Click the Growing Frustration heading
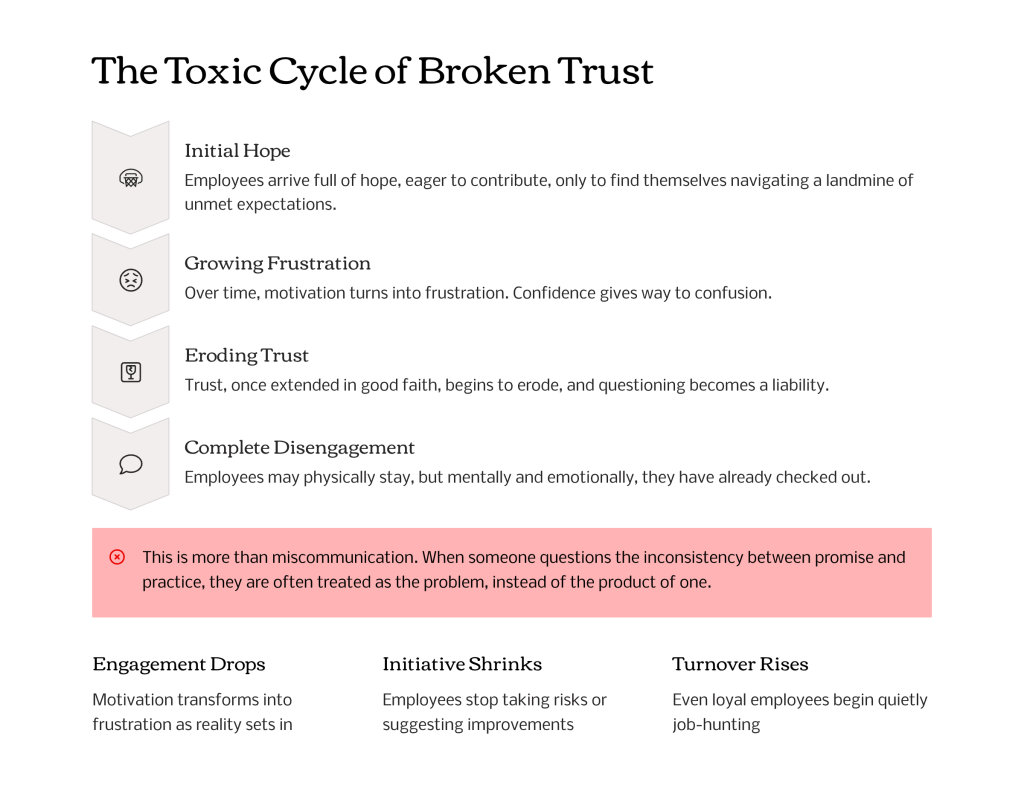This screenshot has width=1024, height=794. [x=278, y=263]
